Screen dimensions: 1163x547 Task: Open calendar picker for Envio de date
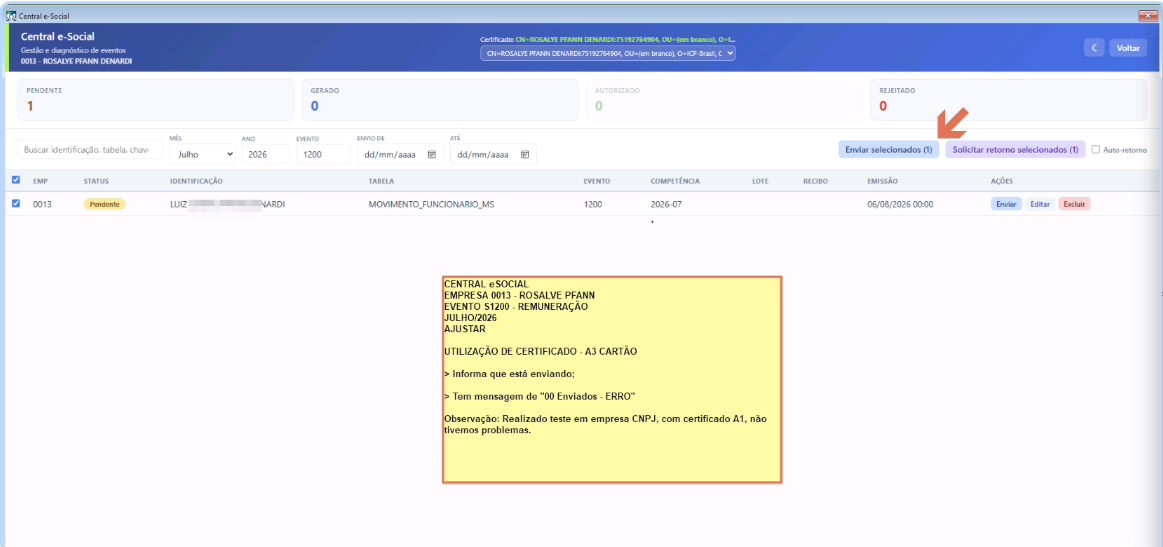coord(432,154)
